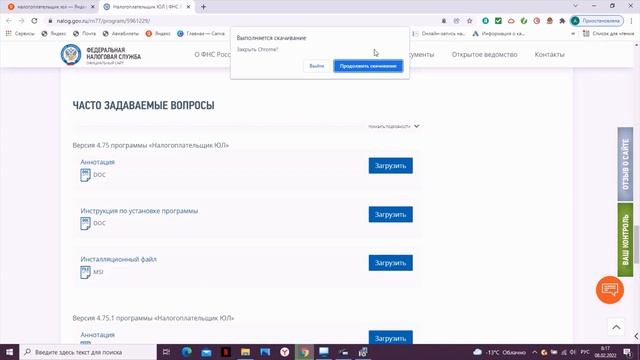Image resolution: width=640 pixels, height=360 pixels.
Task: Open the notification center icon
Action: (x=628, y=352)
